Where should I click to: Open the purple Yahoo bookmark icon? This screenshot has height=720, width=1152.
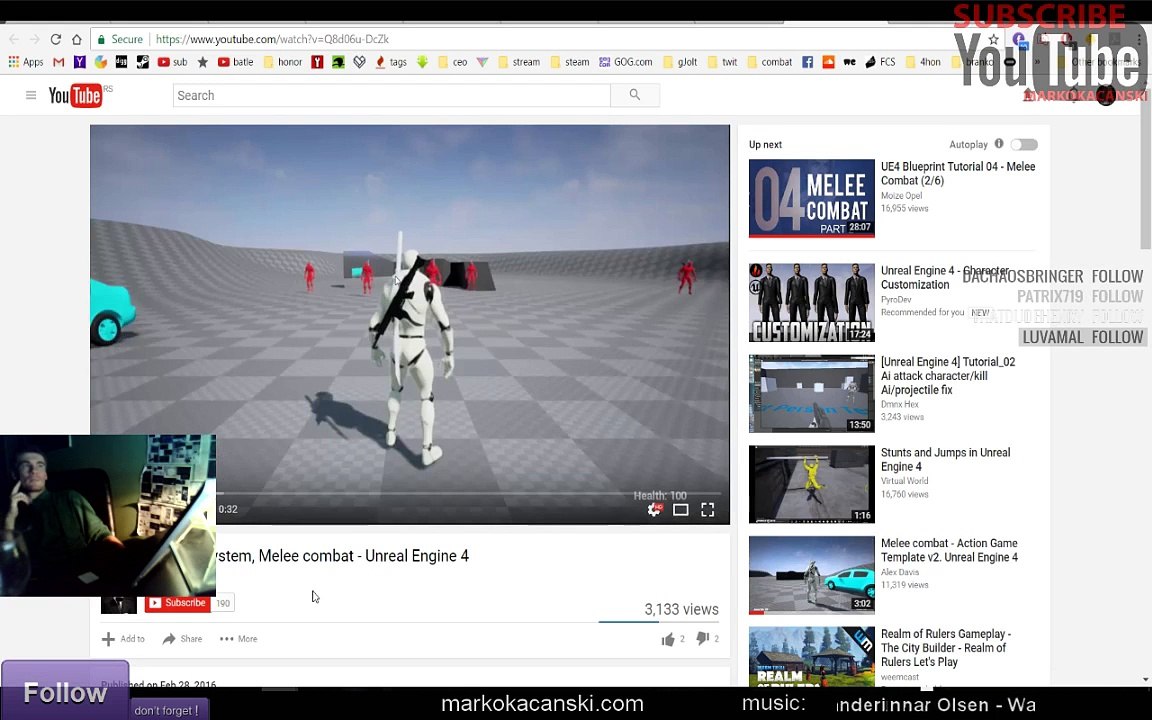[79, 62]
